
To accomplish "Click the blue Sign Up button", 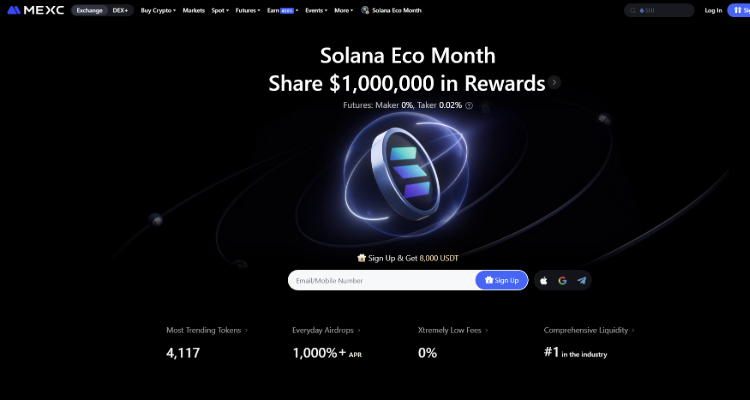I will pyautogui.click(x=501, y=280).
